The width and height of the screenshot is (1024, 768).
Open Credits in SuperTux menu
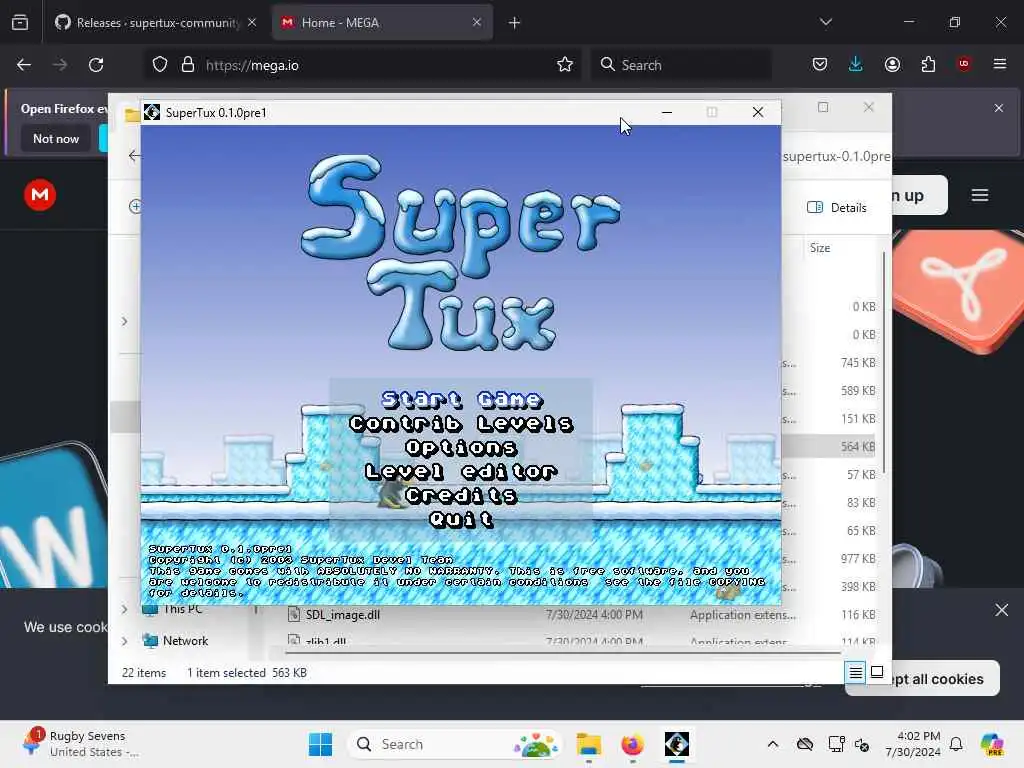[461, 495]
